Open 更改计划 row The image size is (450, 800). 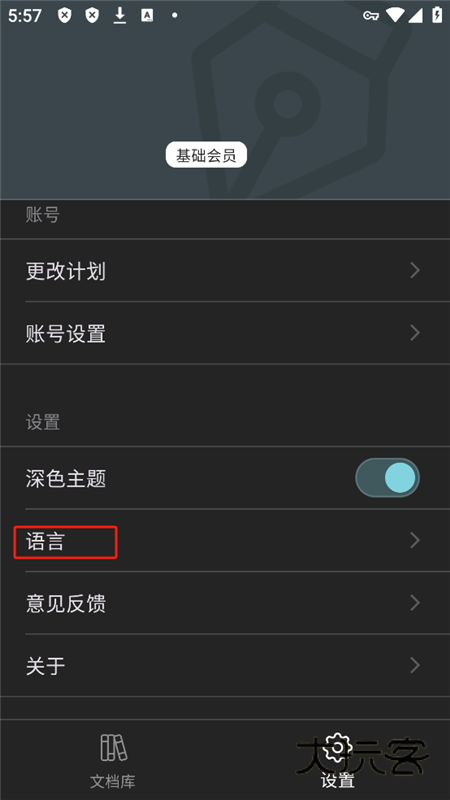click(225, 270)
